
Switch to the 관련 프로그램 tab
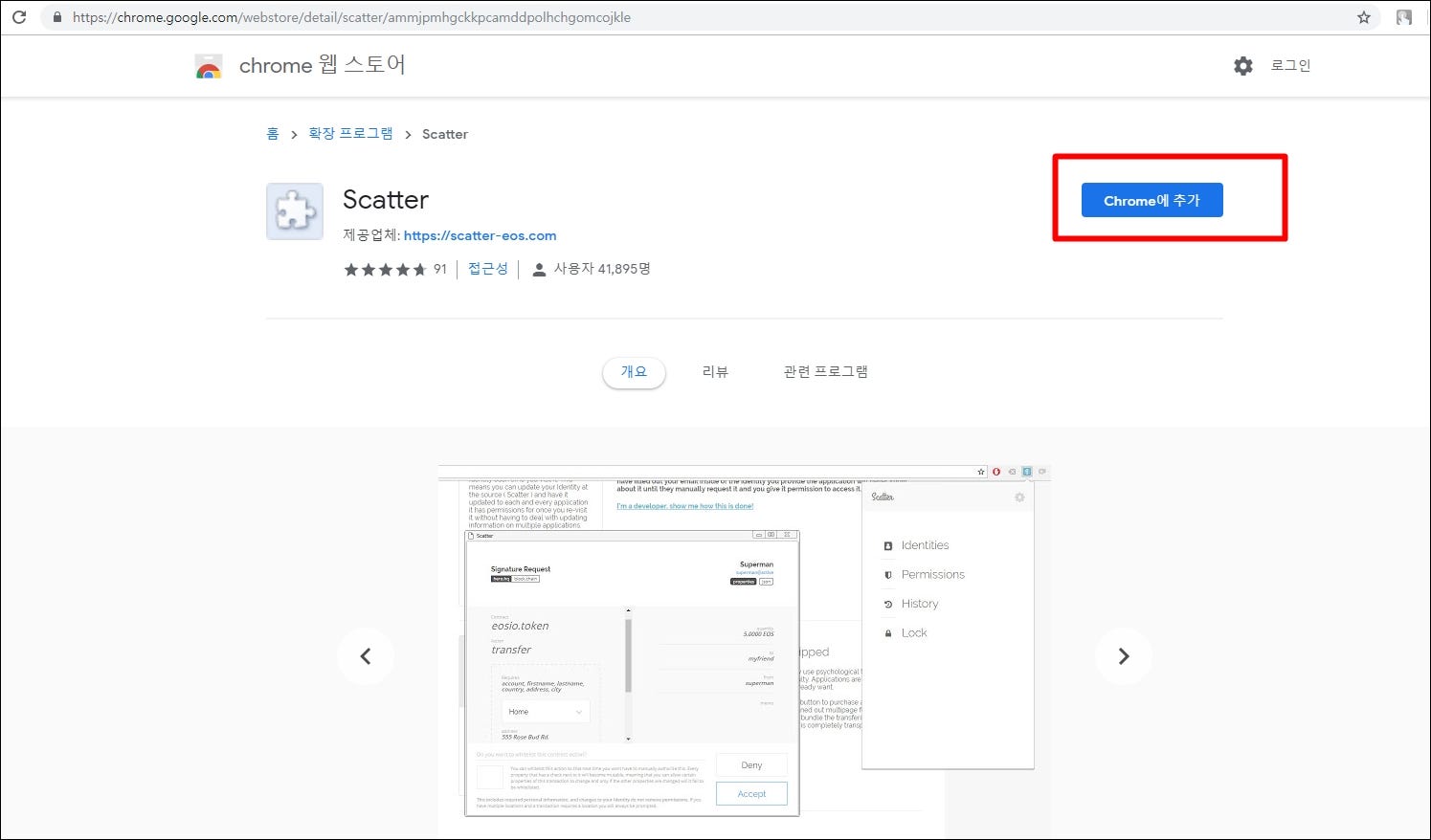(x=825, y=371)
